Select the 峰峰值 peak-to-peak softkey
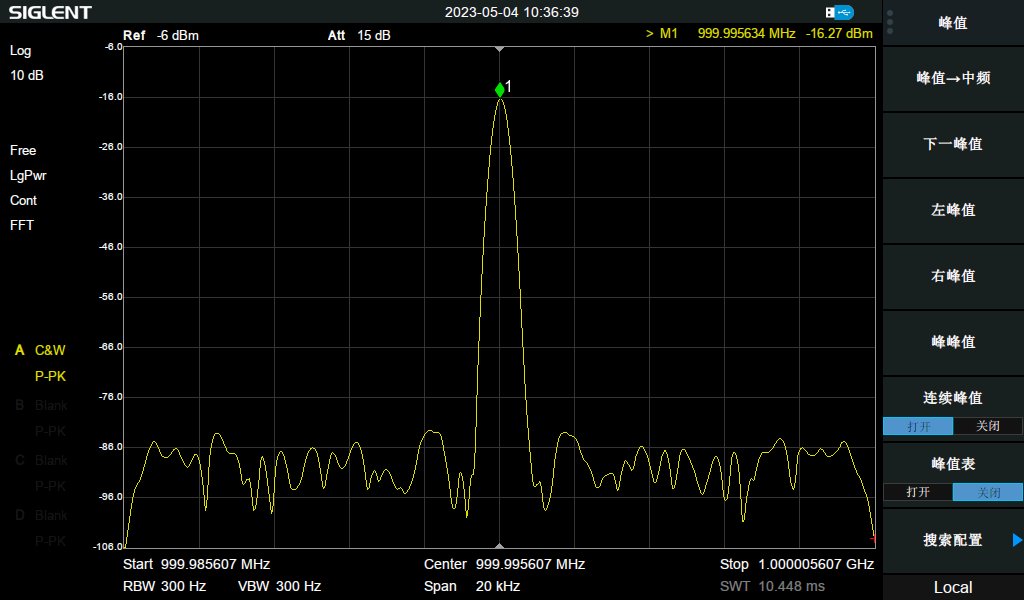 pos(953,342)
